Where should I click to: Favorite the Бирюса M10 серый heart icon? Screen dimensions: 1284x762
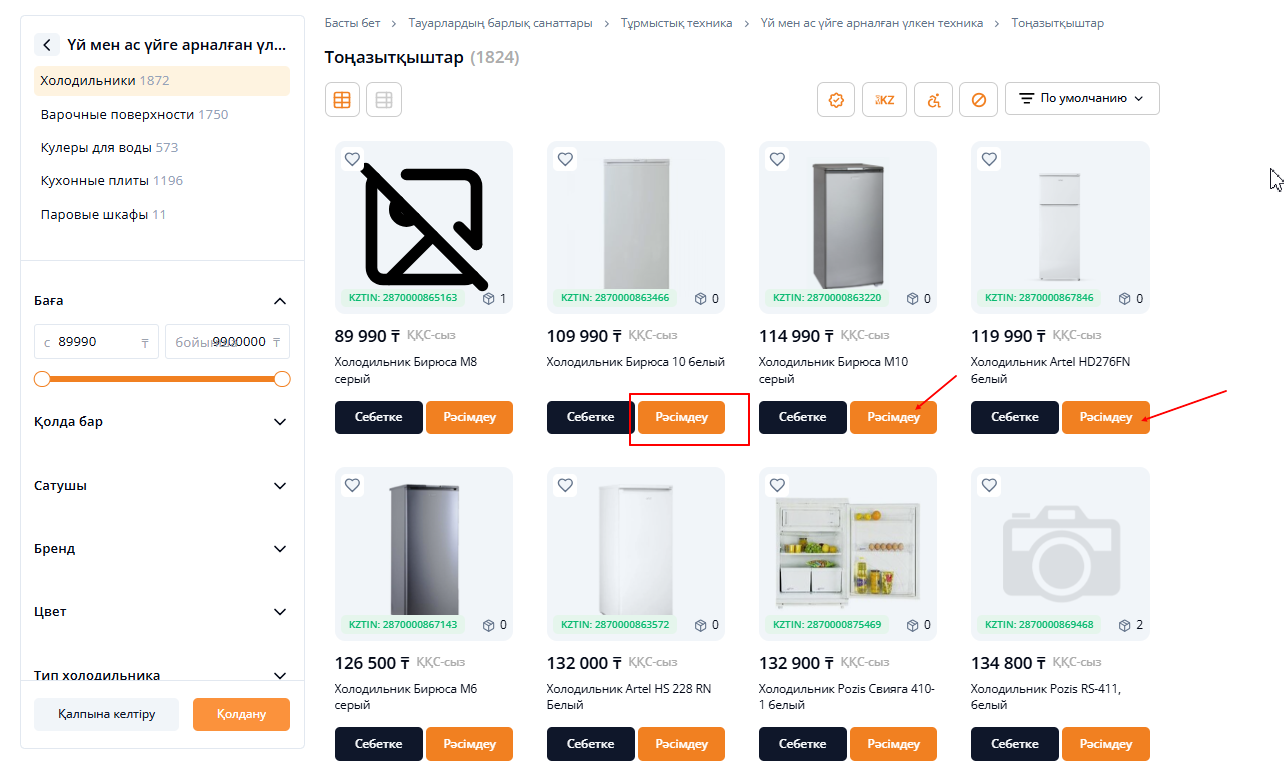point(777,158)
